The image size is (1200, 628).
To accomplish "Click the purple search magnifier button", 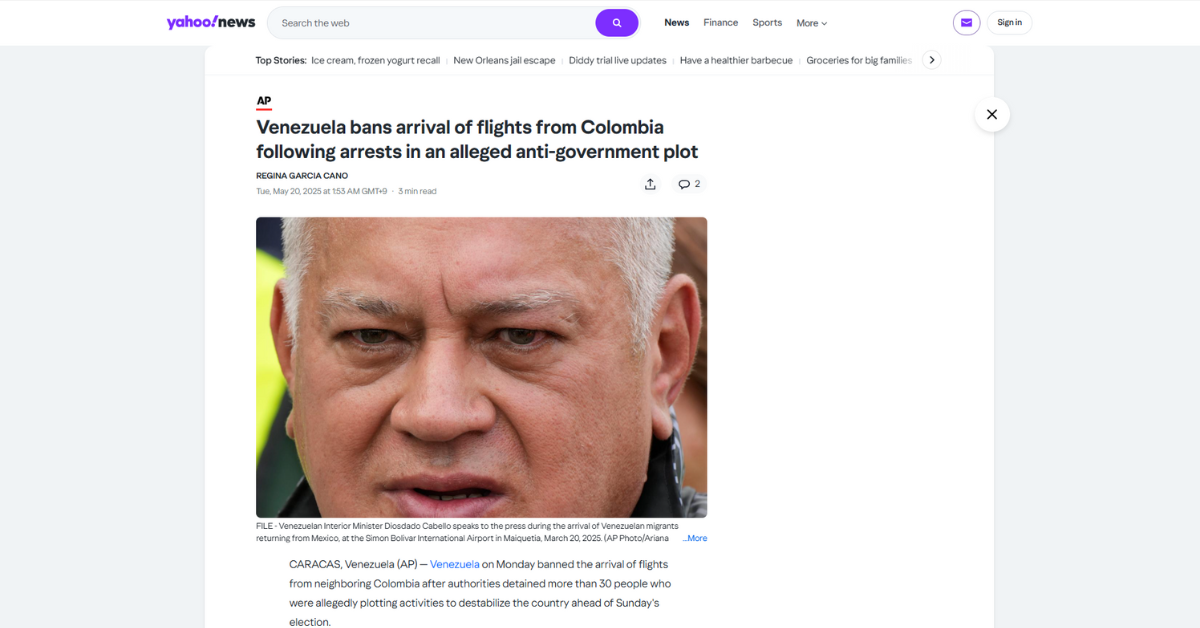I will pos(617,23).
